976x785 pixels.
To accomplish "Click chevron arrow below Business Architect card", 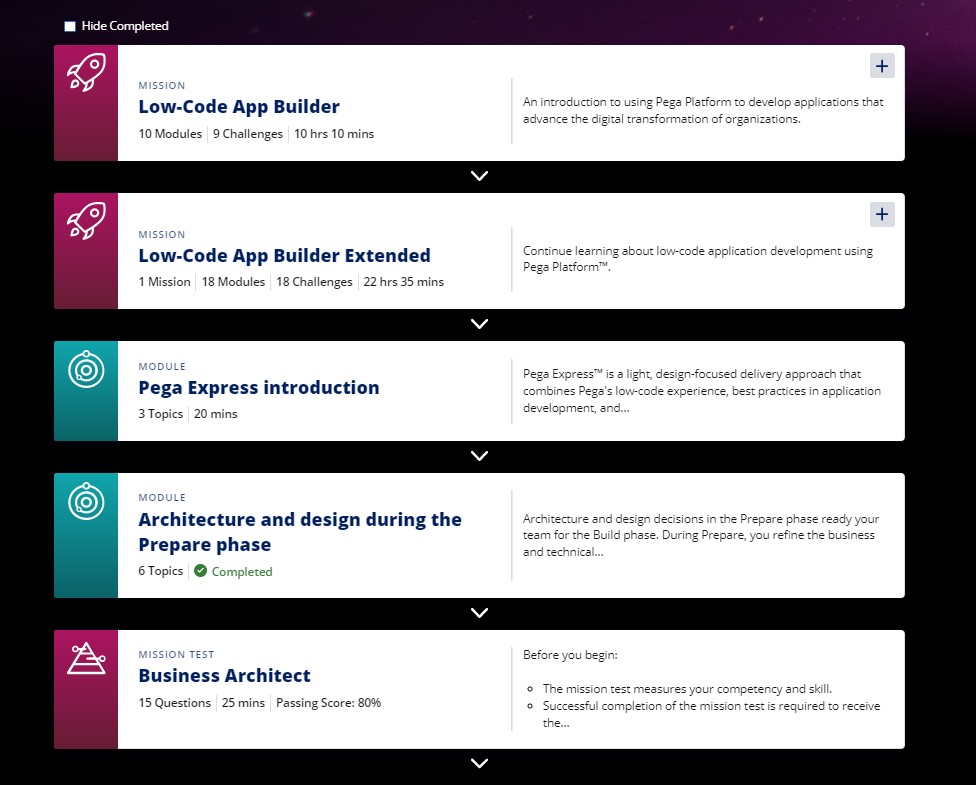I will (479, 763).
